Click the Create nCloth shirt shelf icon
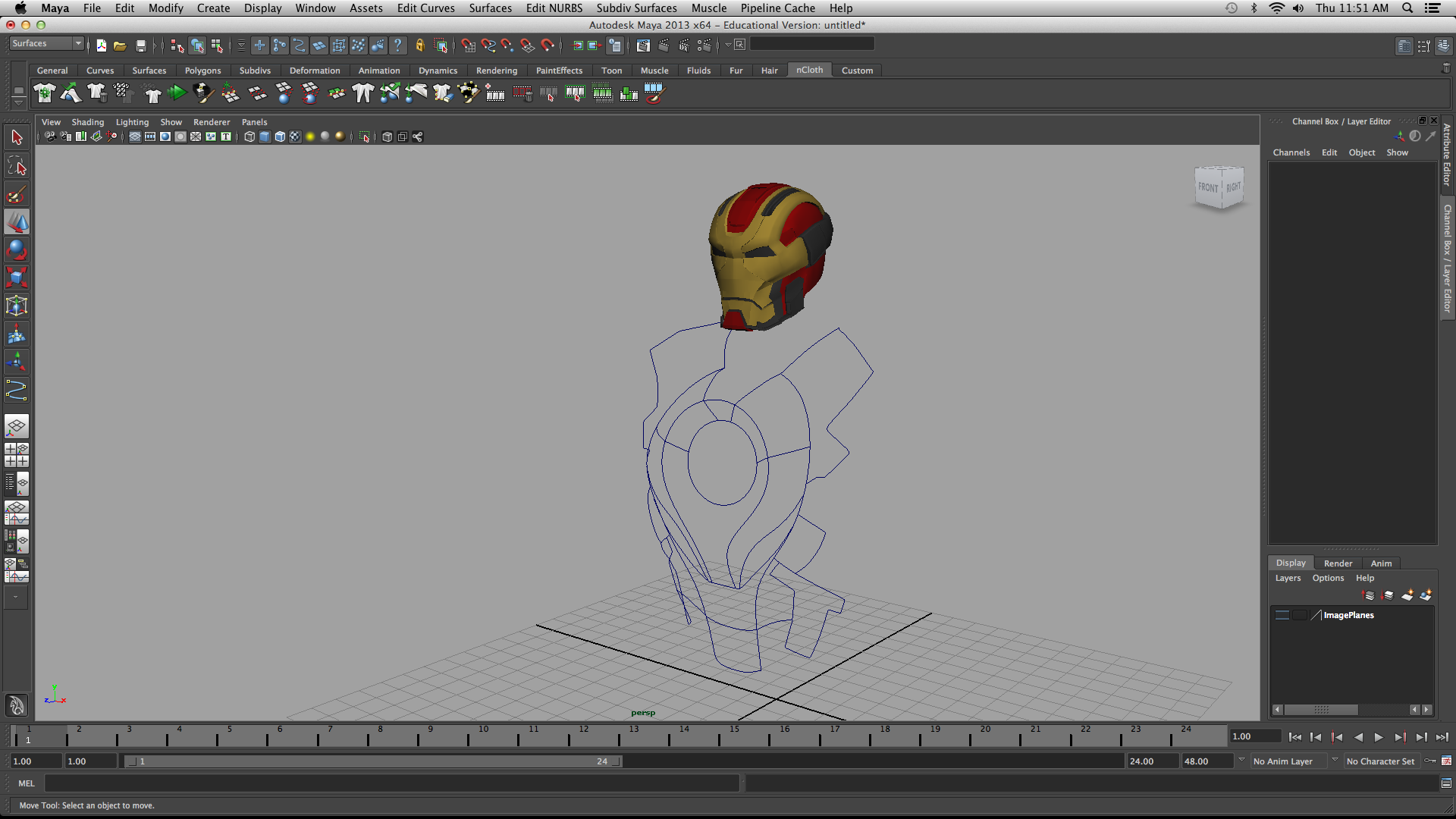 [x=45, y=93]
